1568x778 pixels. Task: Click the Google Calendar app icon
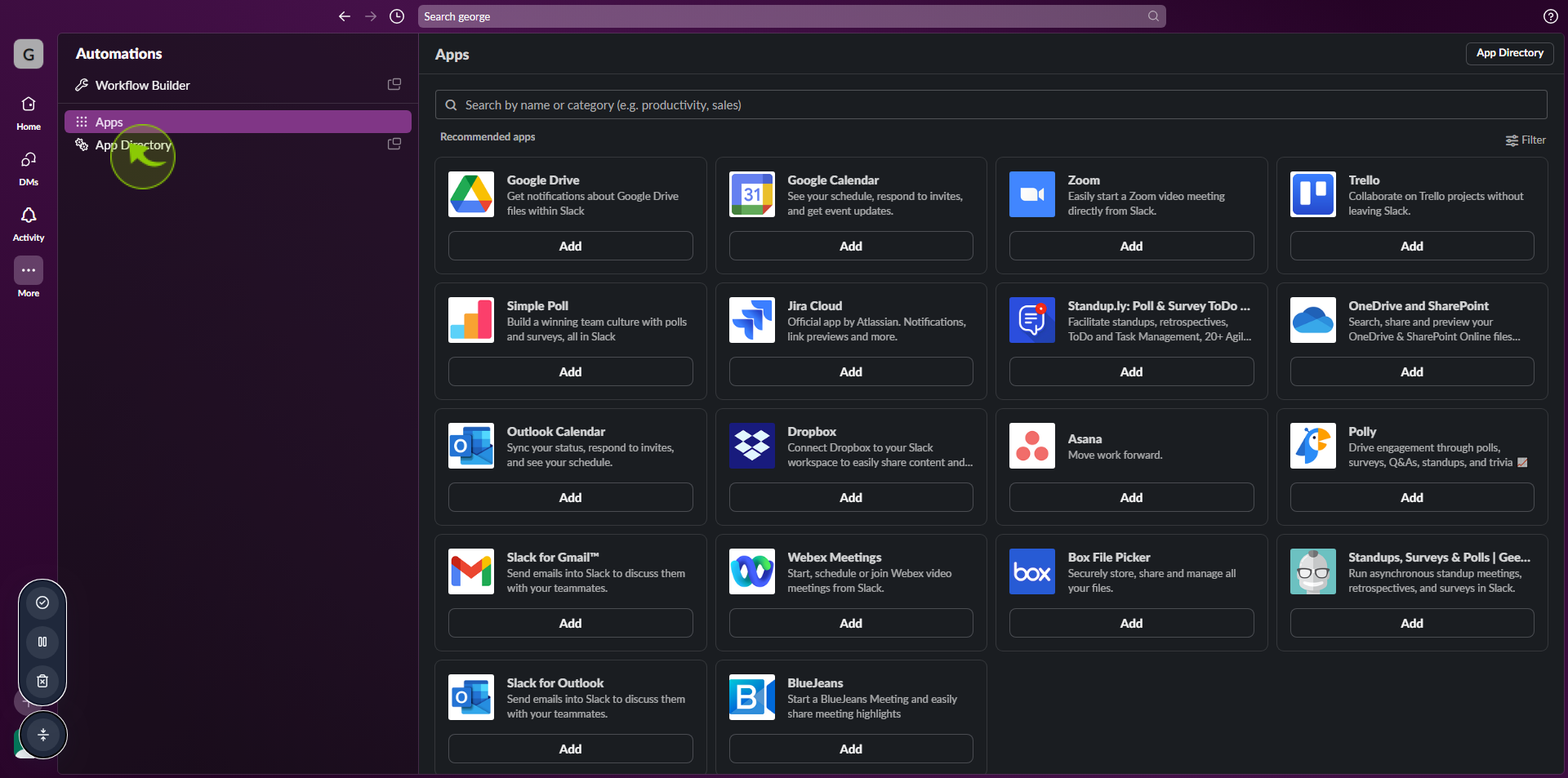[752, 194]
